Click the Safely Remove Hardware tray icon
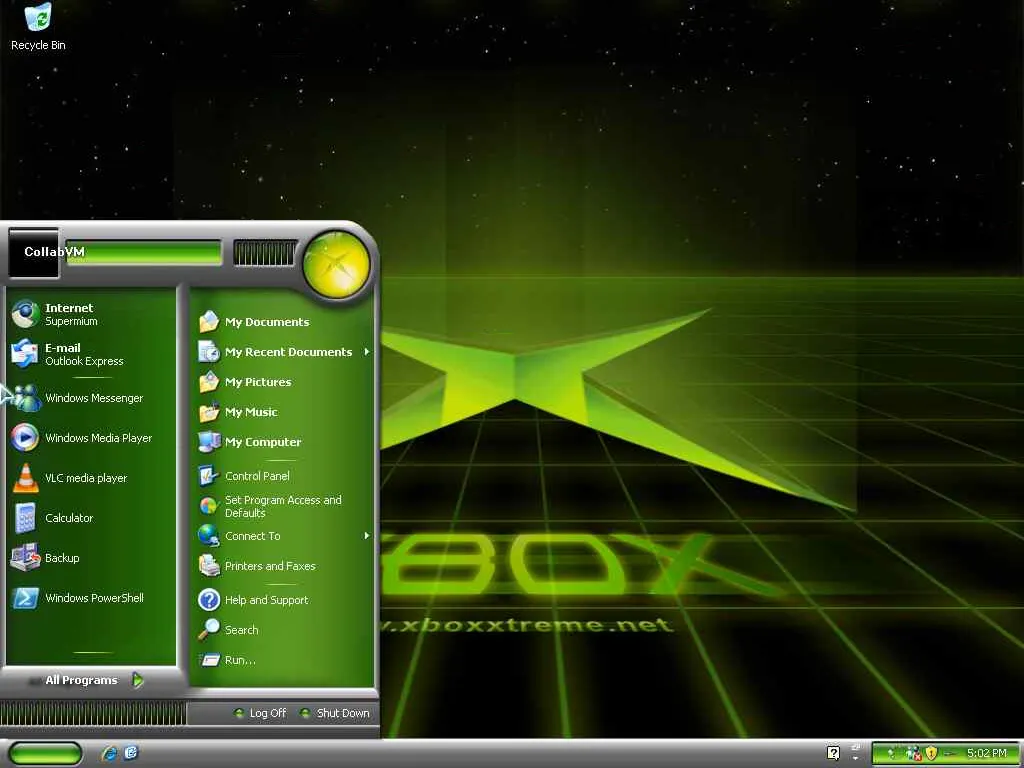The image size is (1024, 768). pyautogui.click(x=891, y=753)
